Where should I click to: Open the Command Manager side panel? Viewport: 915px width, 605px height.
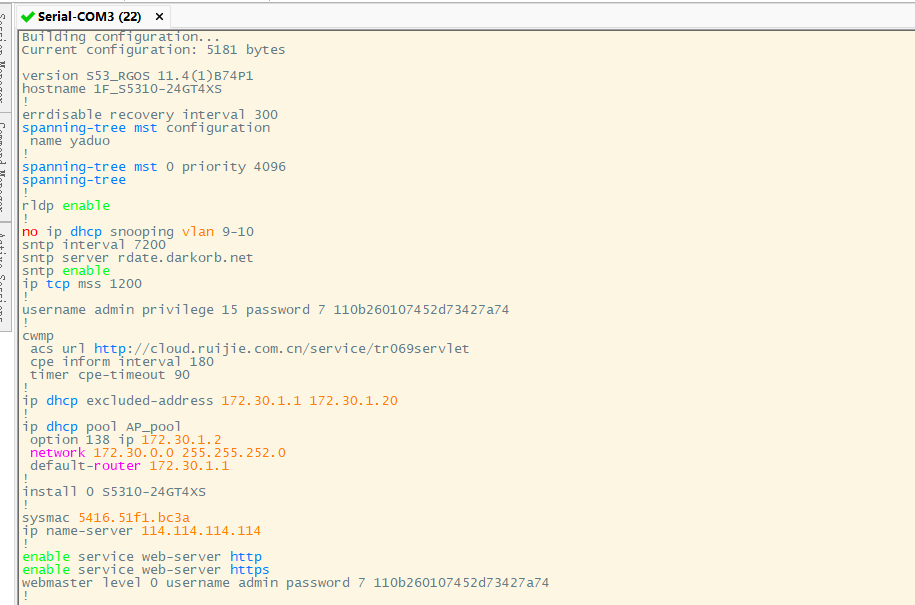click(x=4, y=165)
